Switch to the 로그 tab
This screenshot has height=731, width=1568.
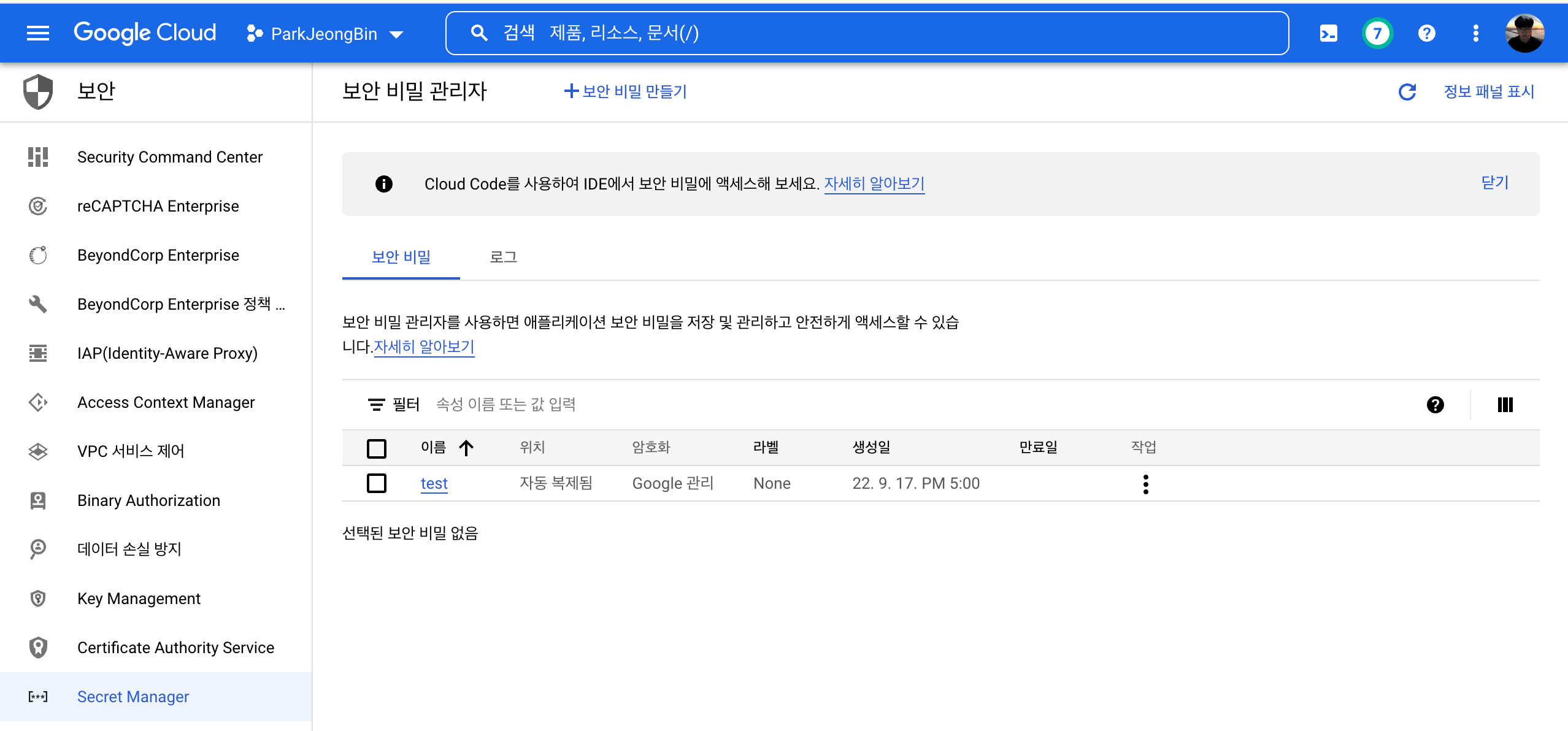point(503,258)
